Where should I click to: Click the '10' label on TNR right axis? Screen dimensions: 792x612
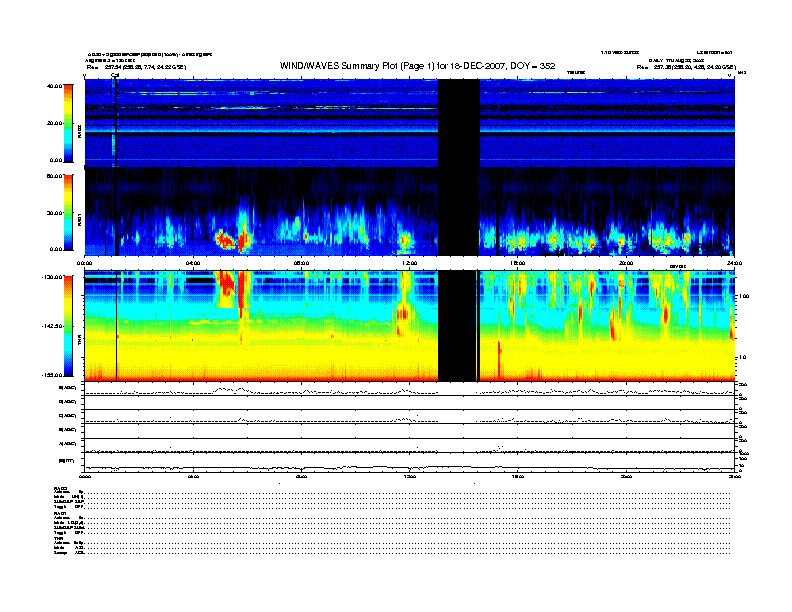pos(742,358)
